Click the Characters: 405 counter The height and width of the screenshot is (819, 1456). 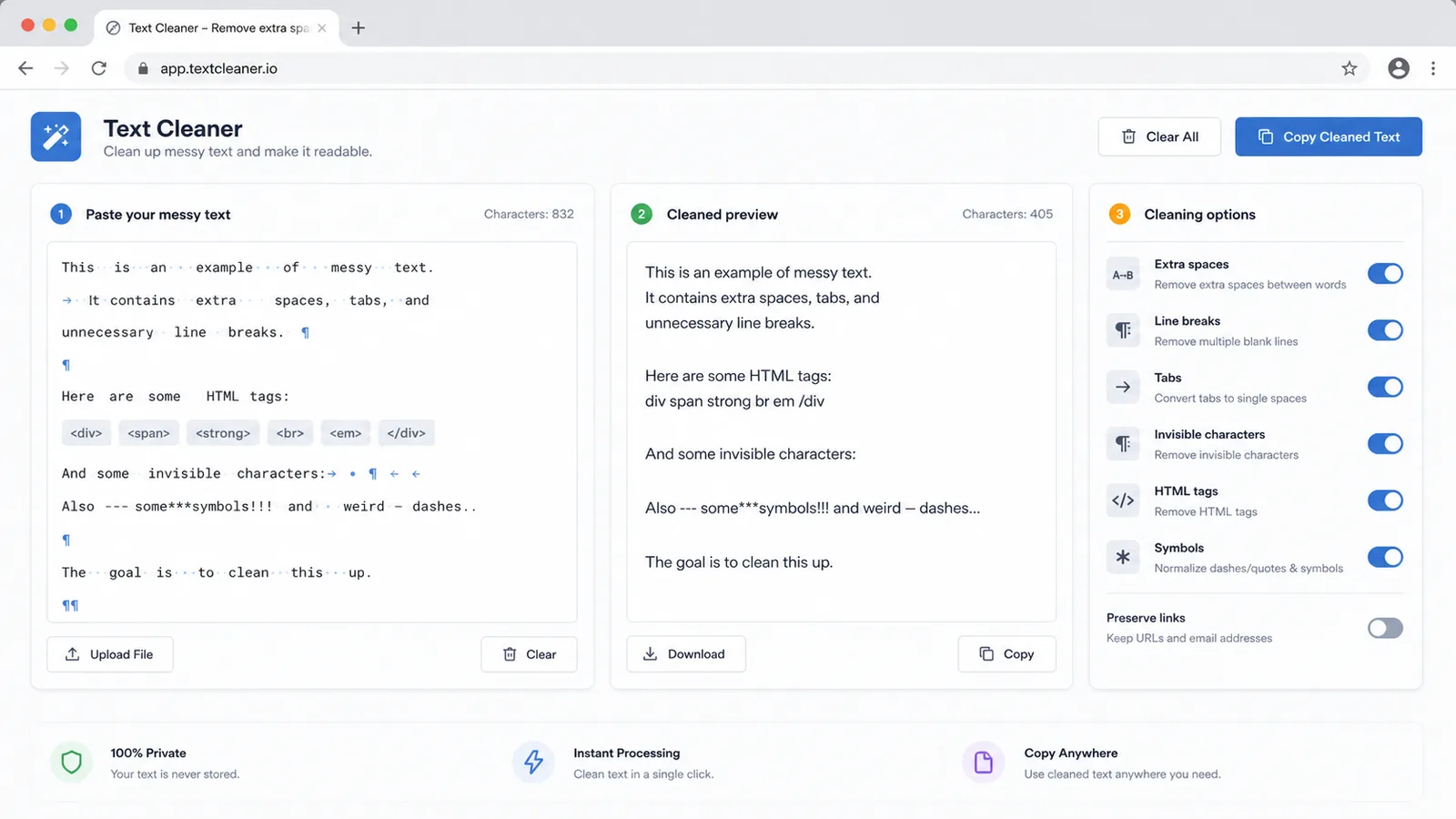click(1007, 214)
